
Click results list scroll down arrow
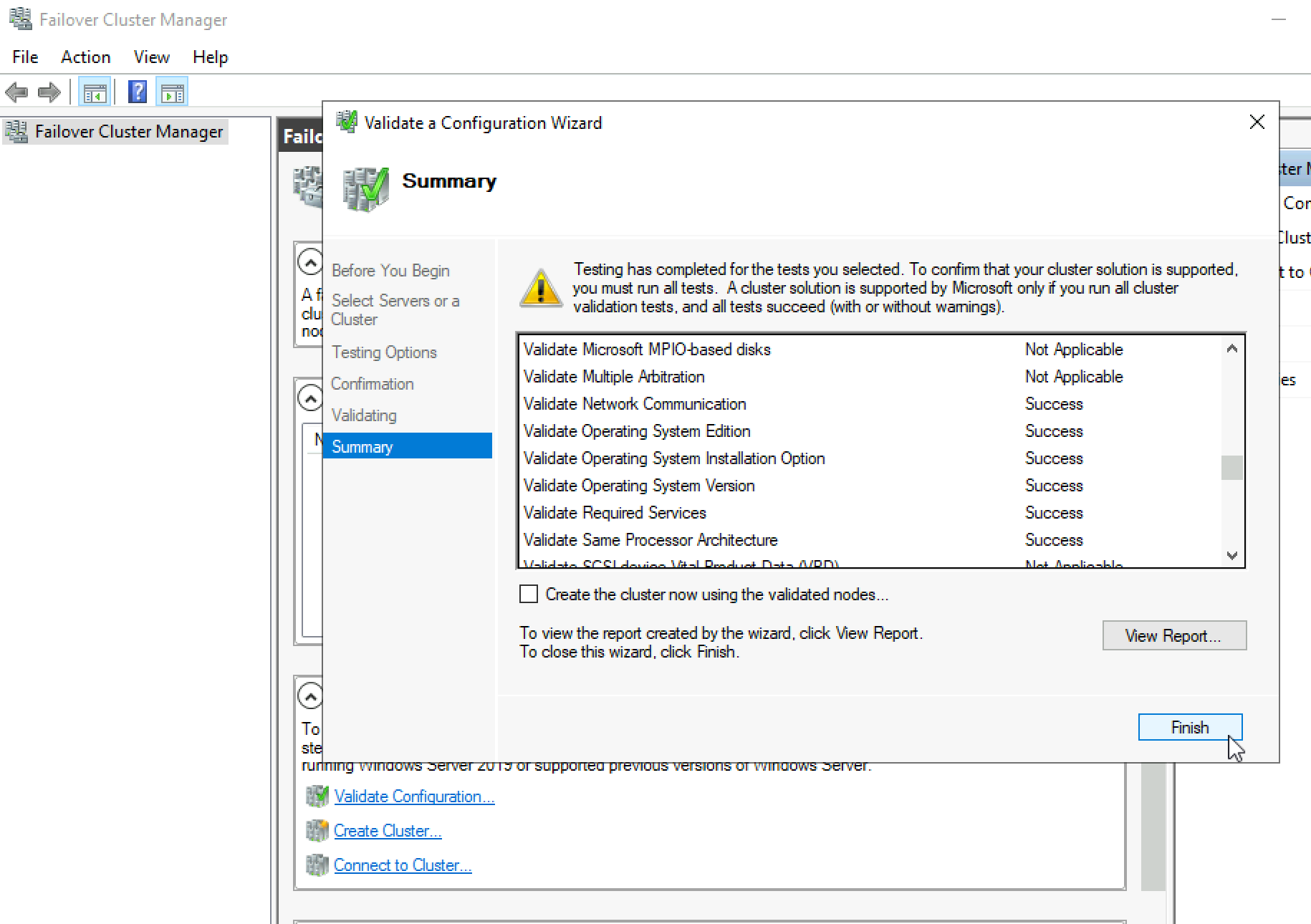point(1232,555)
